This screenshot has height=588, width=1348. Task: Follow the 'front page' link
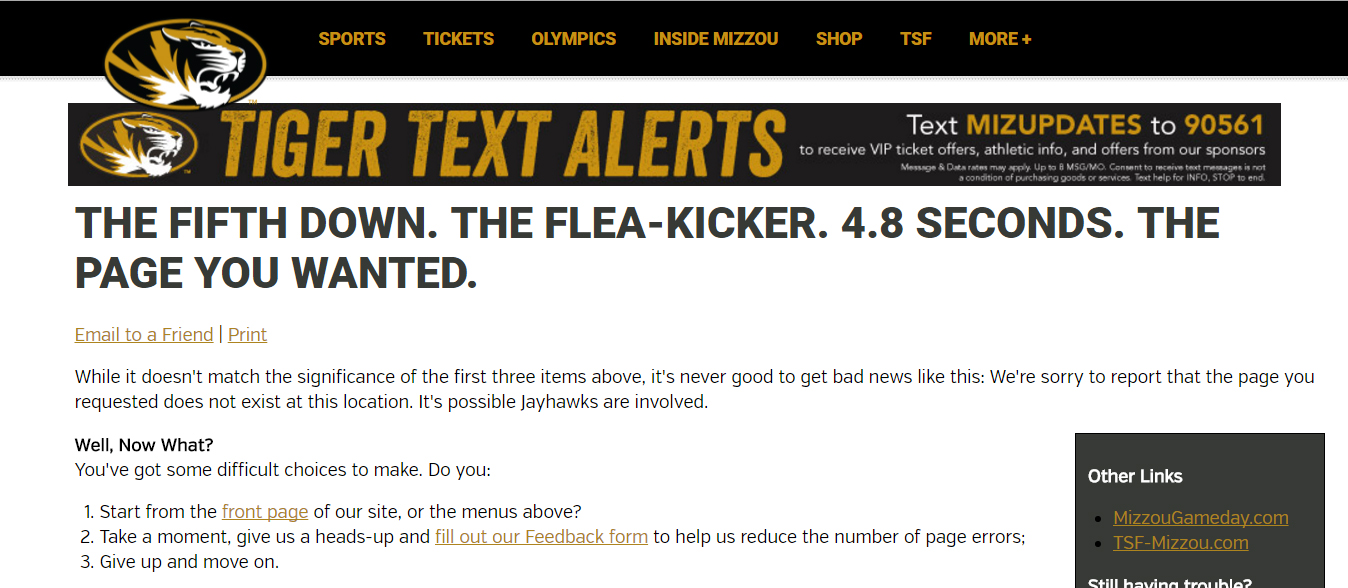point(265,511)
